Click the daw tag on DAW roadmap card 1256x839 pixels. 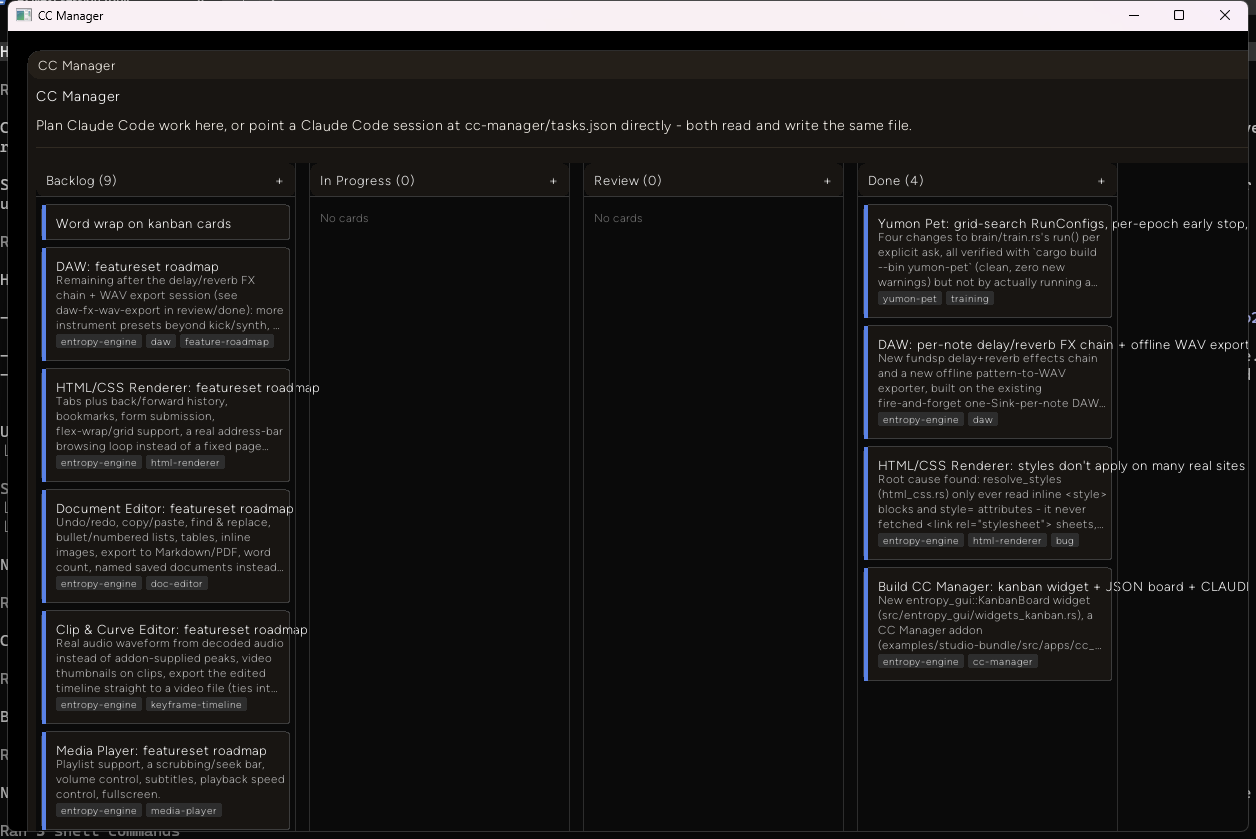161,342
